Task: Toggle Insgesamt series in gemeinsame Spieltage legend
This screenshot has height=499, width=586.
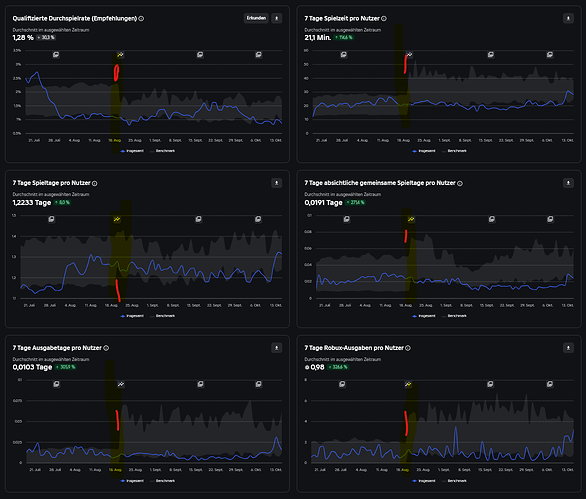Action: click(424, 316)
